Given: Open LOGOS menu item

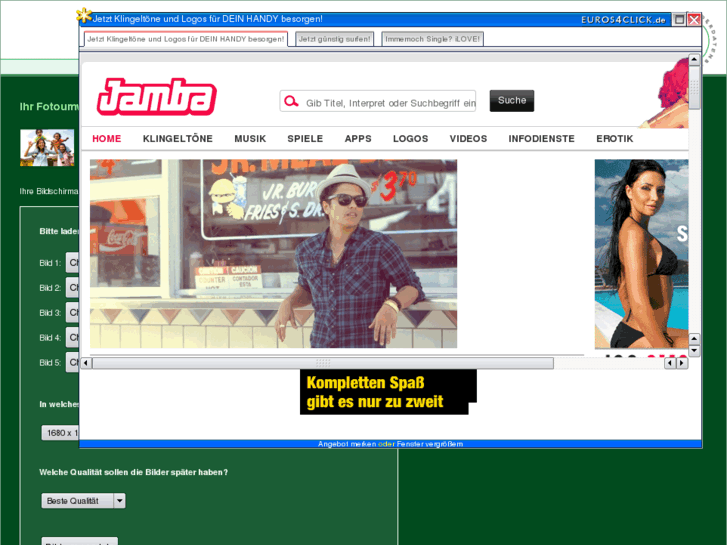Looking at the screenshot, I should click(x=410, y=139).
